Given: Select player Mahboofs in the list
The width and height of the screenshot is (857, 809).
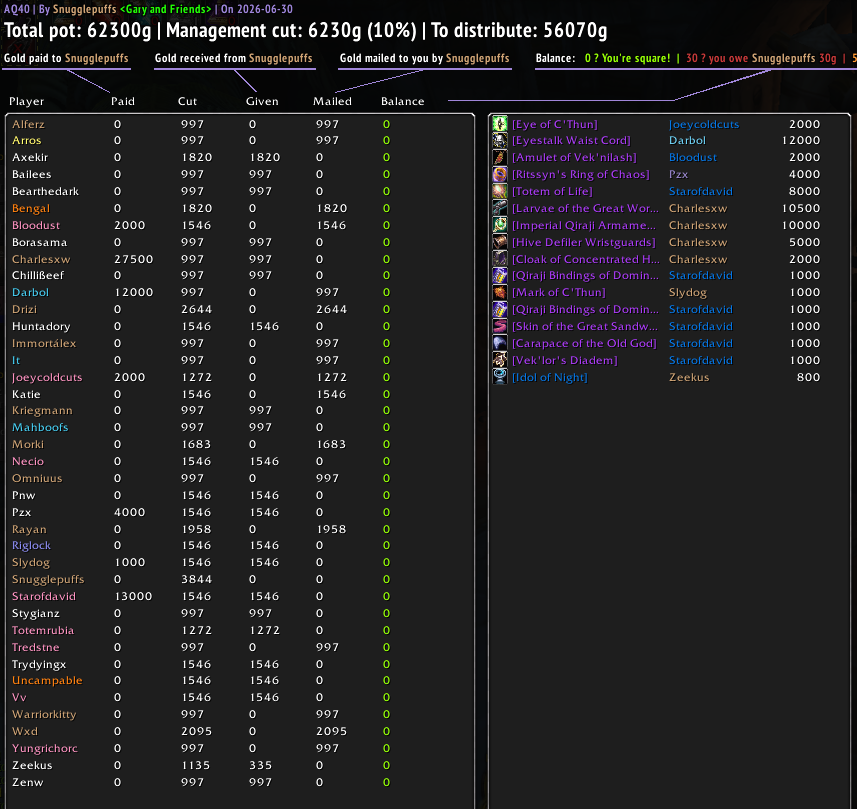Looking at the screenshot, I should 40,427.
